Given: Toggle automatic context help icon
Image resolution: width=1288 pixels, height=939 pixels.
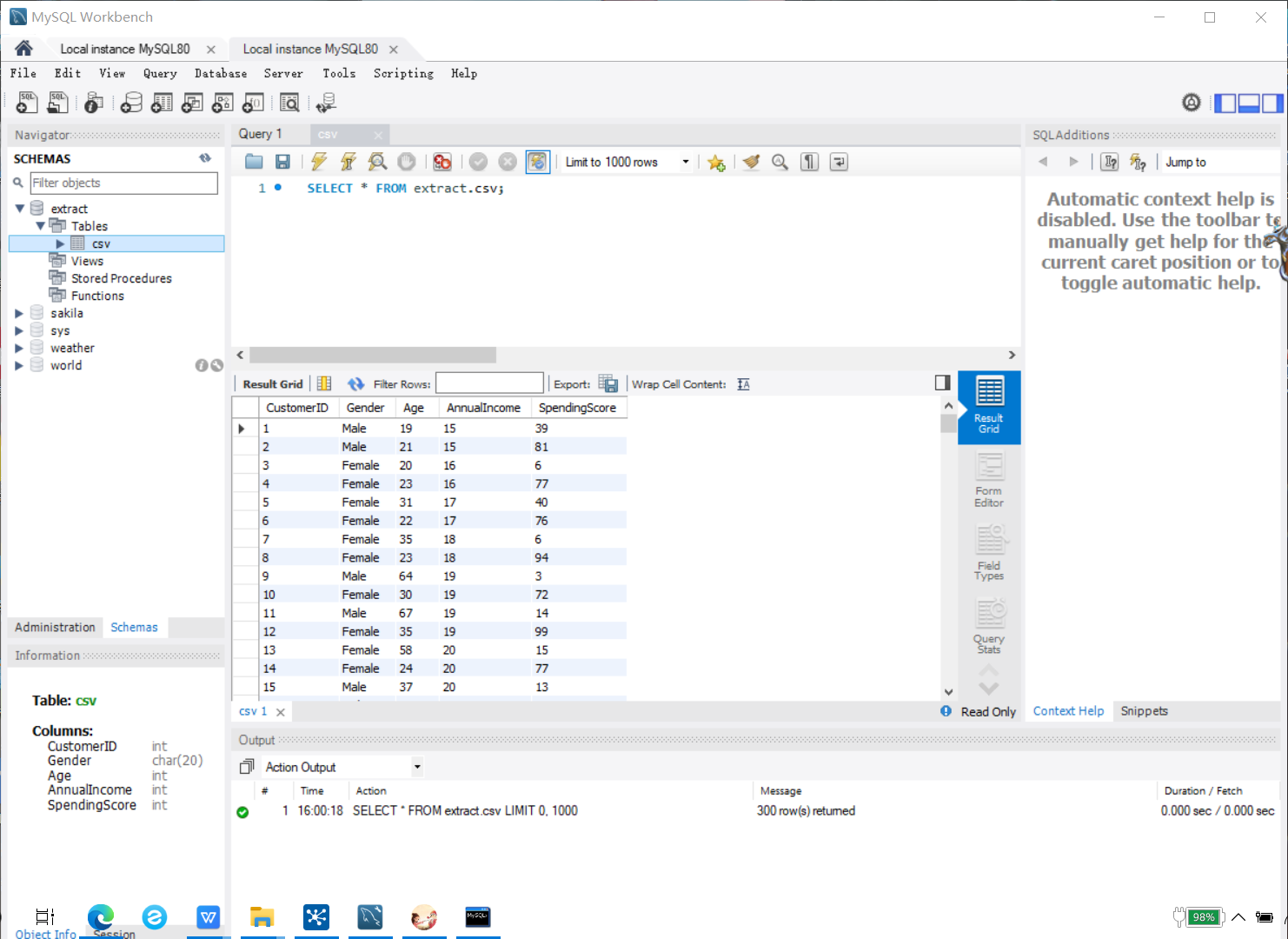Looking at the screenshot, I should click(x=1138, y=162).
